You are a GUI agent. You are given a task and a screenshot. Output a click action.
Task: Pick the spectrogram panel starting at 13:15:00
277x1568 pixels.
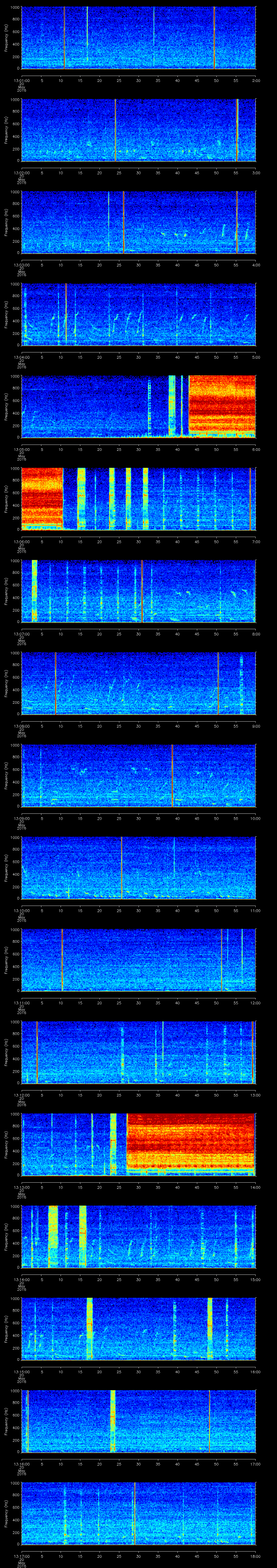point(139,1329)
